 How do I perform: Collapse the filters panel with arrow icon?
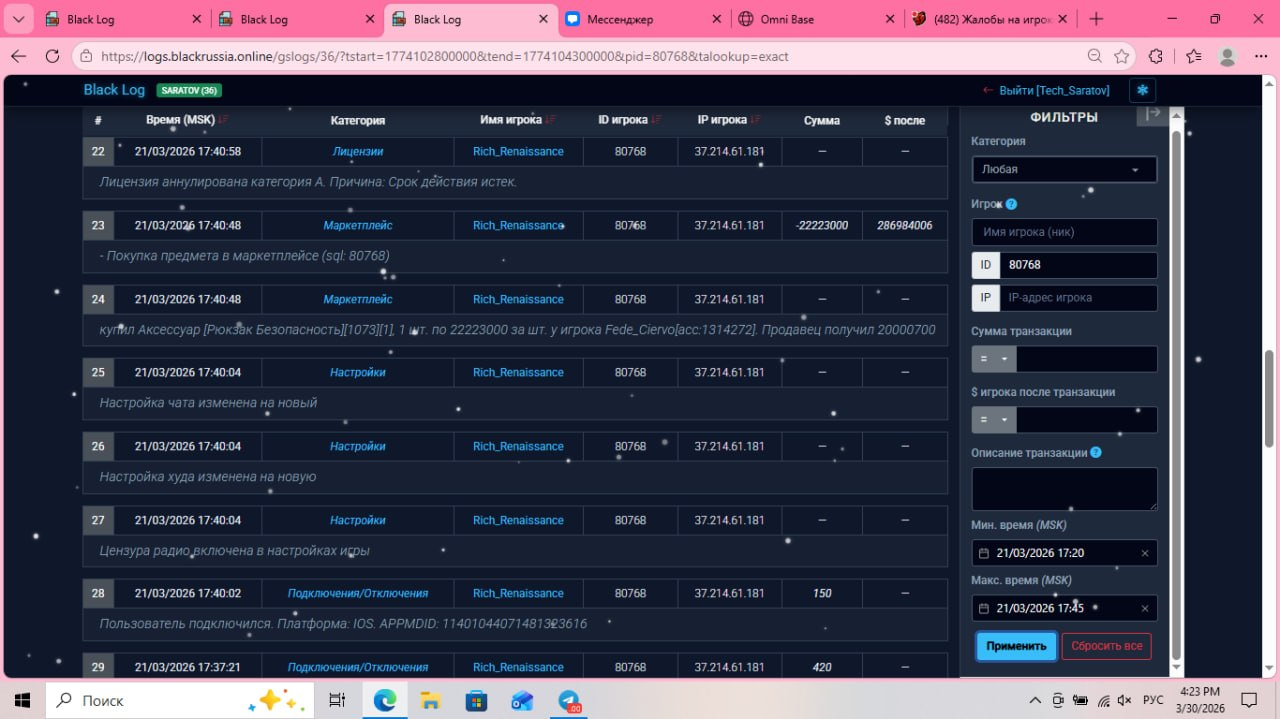(x=1152, y=114)
